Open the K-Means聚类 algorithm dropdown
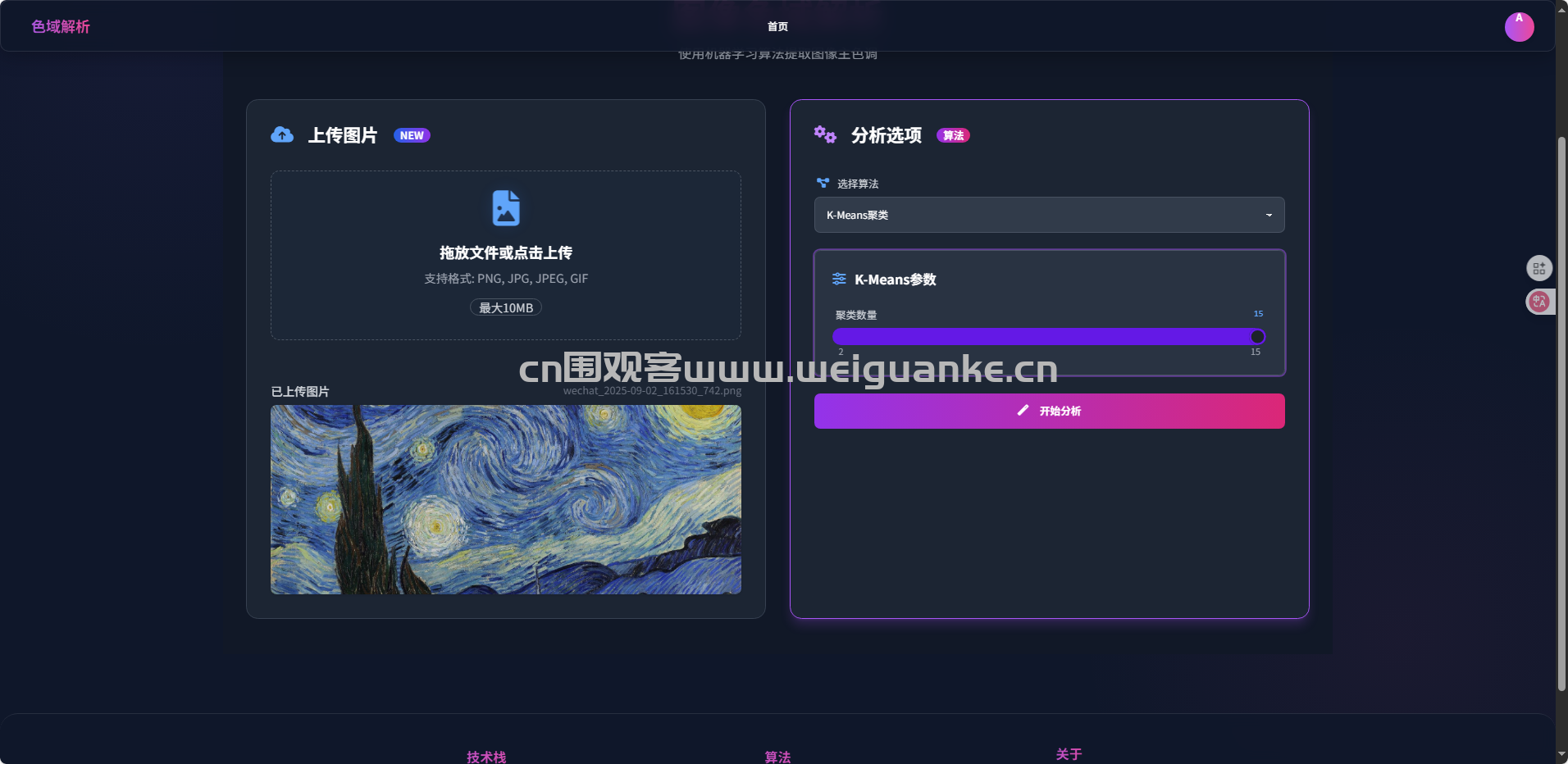The image size is (1568, 764). click(1049, 215)
